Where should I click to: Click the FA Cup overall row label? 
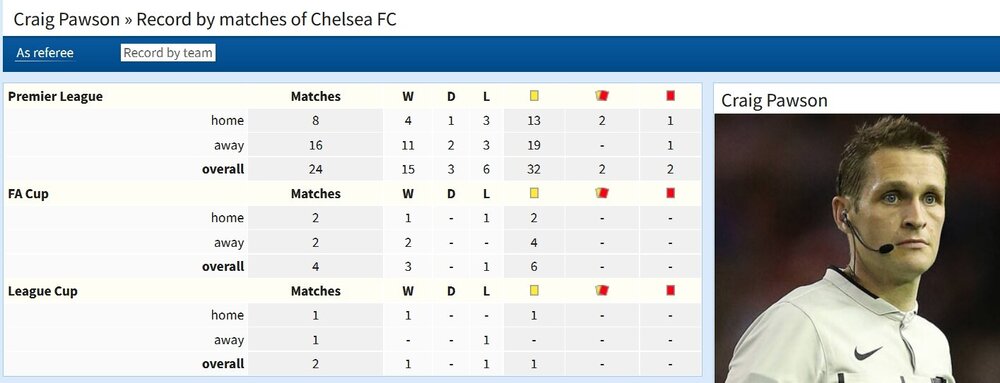point(223,266)
